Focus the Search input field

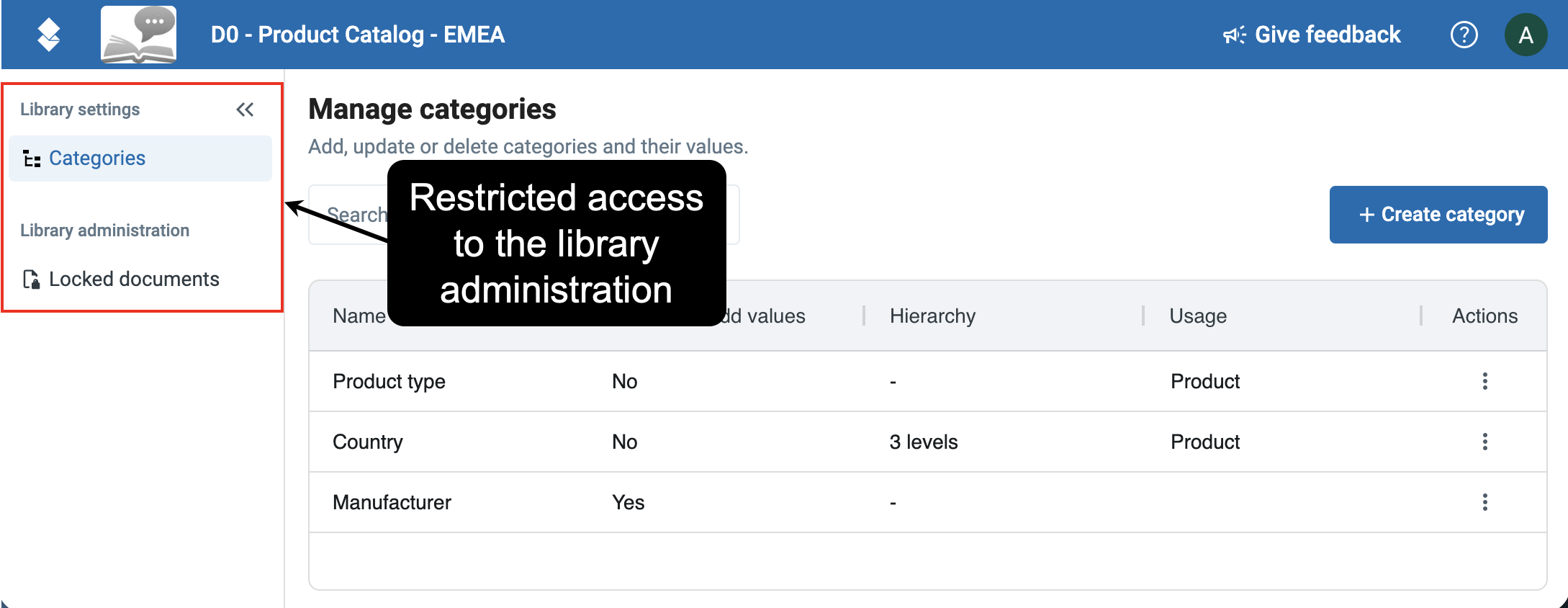click(523, 215)
